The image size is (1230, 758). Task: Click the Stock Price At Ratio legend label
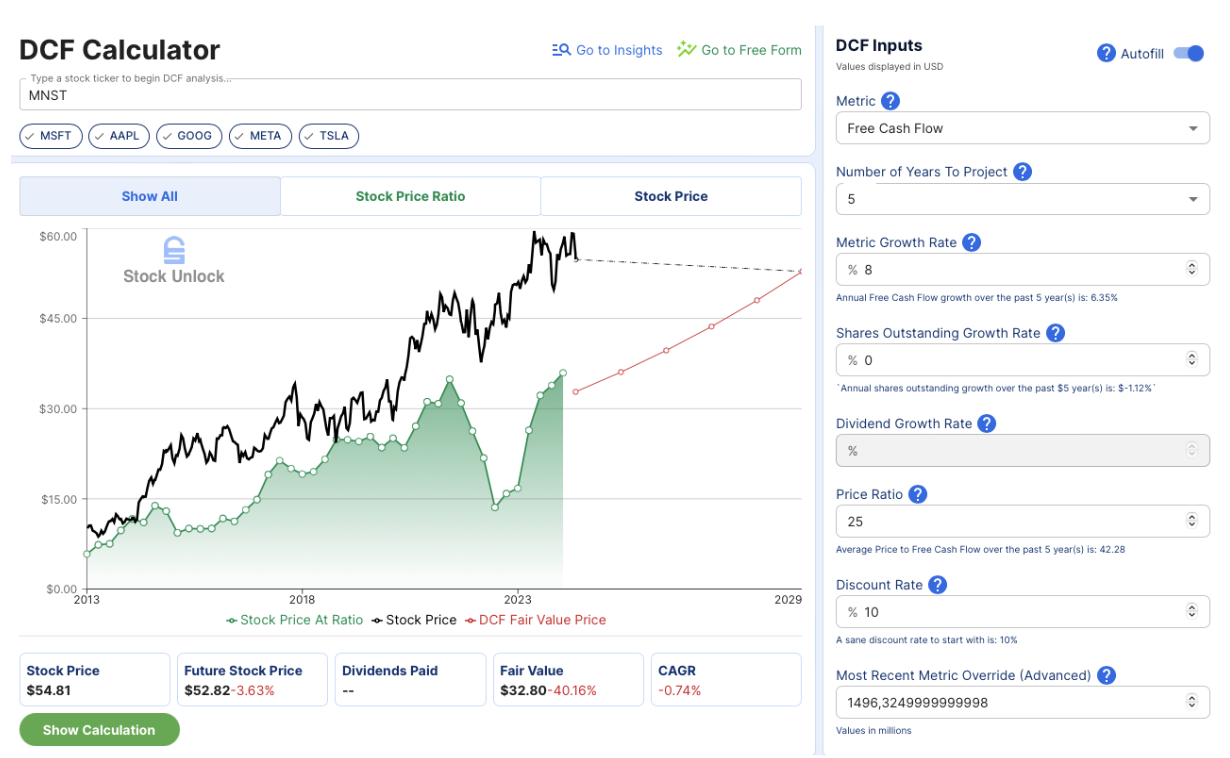point(302,620)
